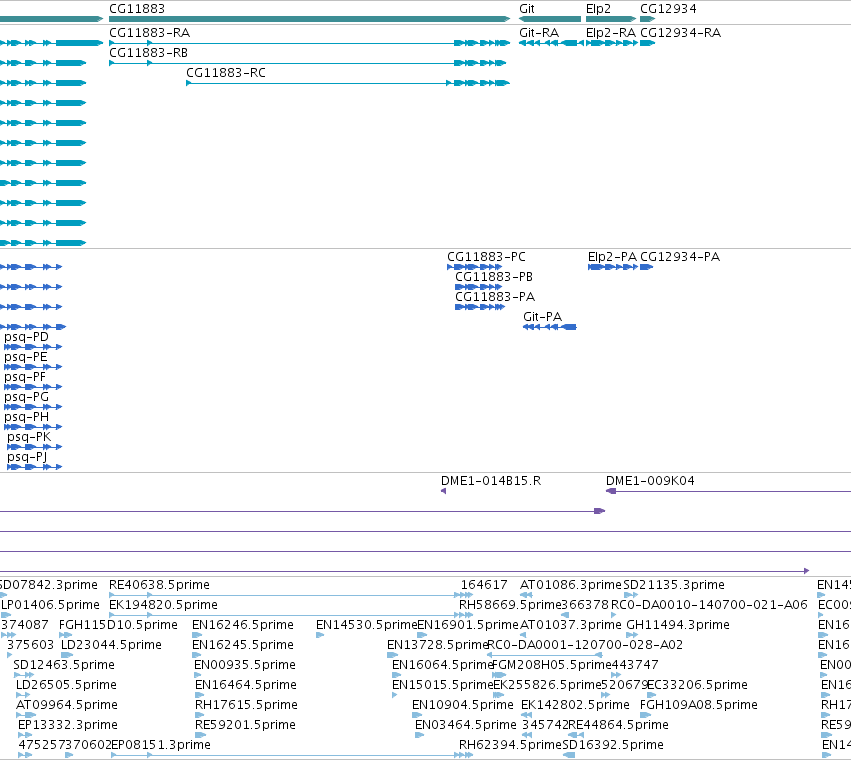Select the psq-PG protein label

point(26,397)
